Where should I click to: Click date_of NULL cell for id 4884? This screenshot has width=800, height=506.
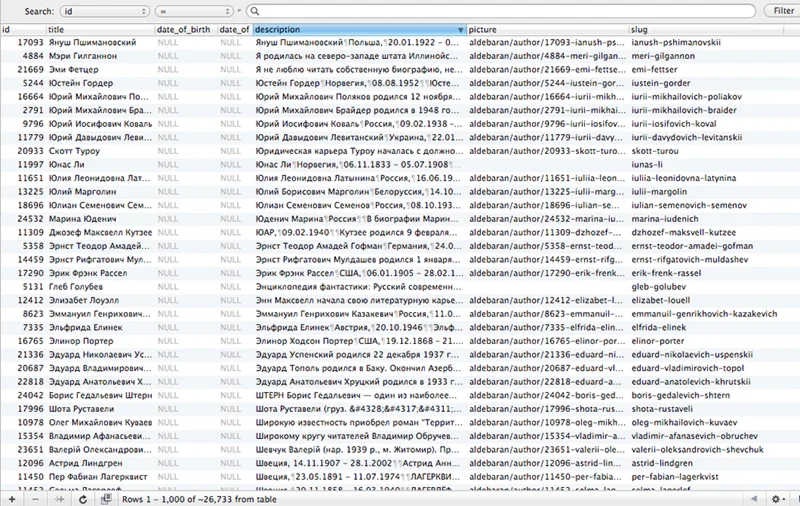point(231,56)
